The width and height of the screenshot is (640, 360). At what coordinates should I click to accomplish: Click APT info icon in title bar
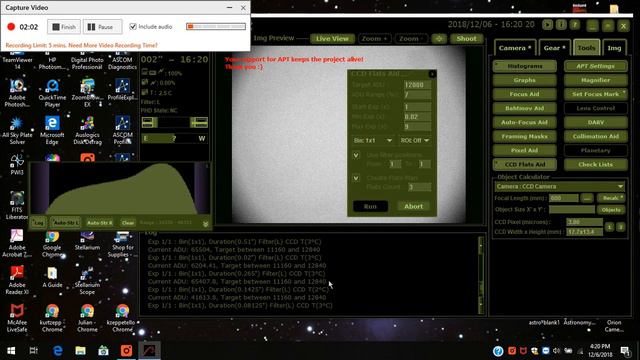561,25
